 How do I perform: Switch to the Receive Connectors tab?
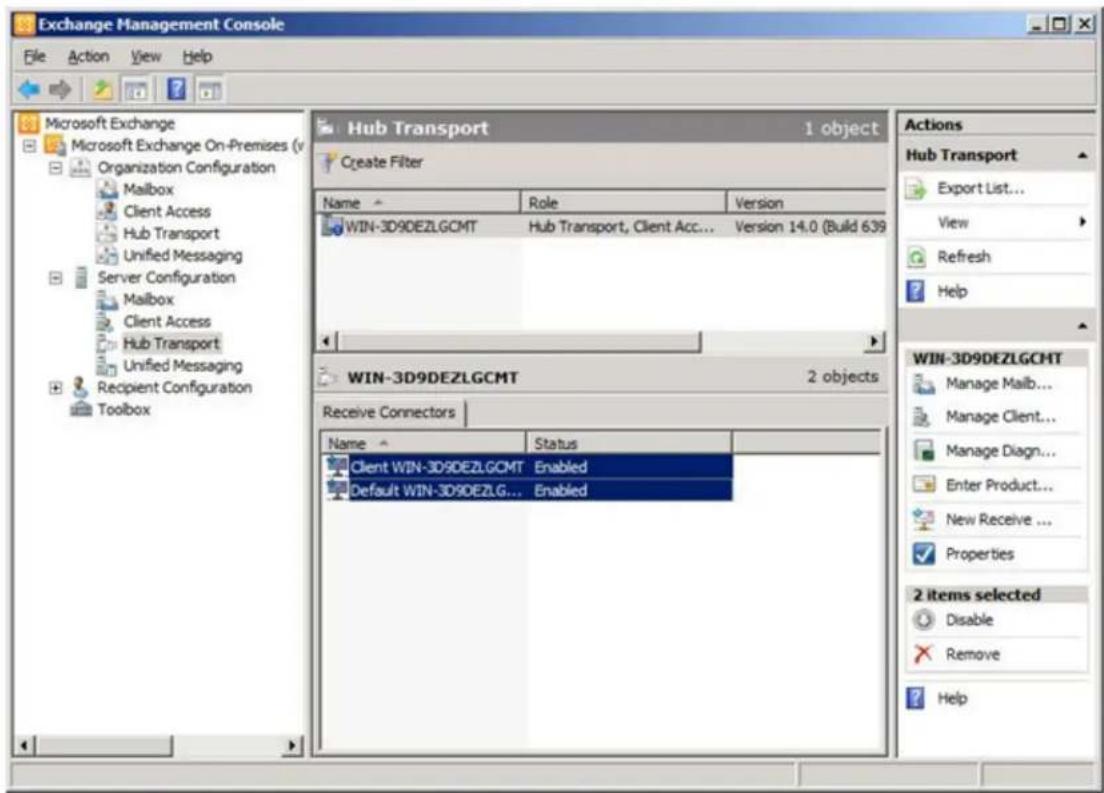point(389,413)
